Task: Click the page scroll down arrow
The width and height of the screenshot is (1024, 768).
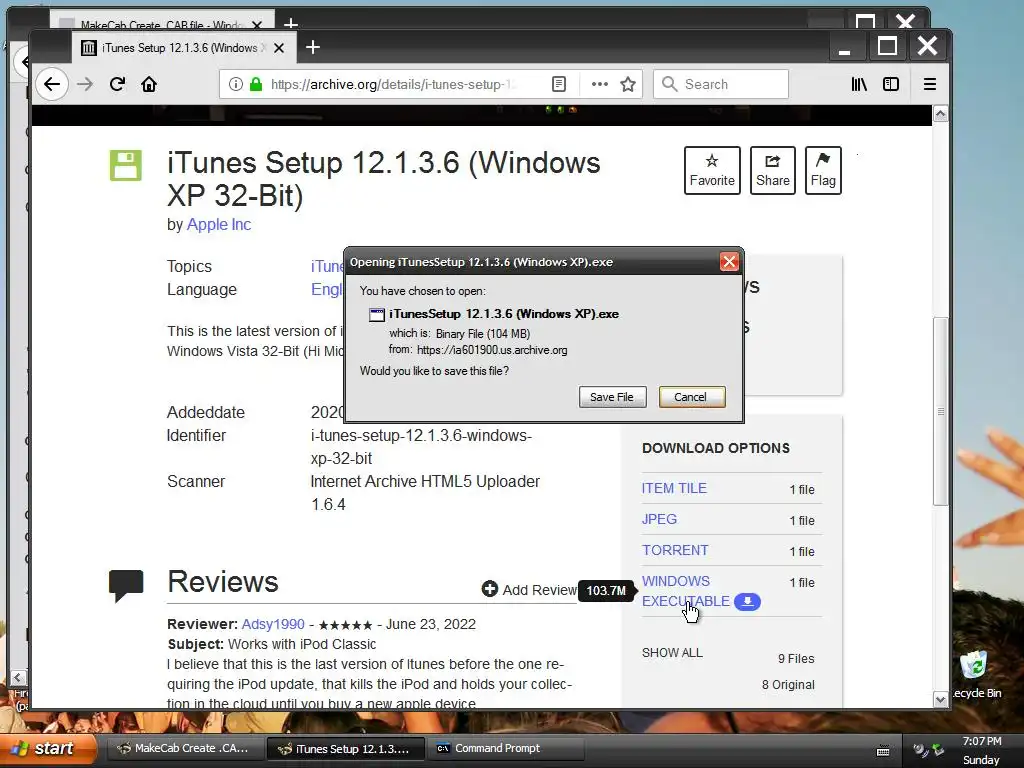Action: 940,699
